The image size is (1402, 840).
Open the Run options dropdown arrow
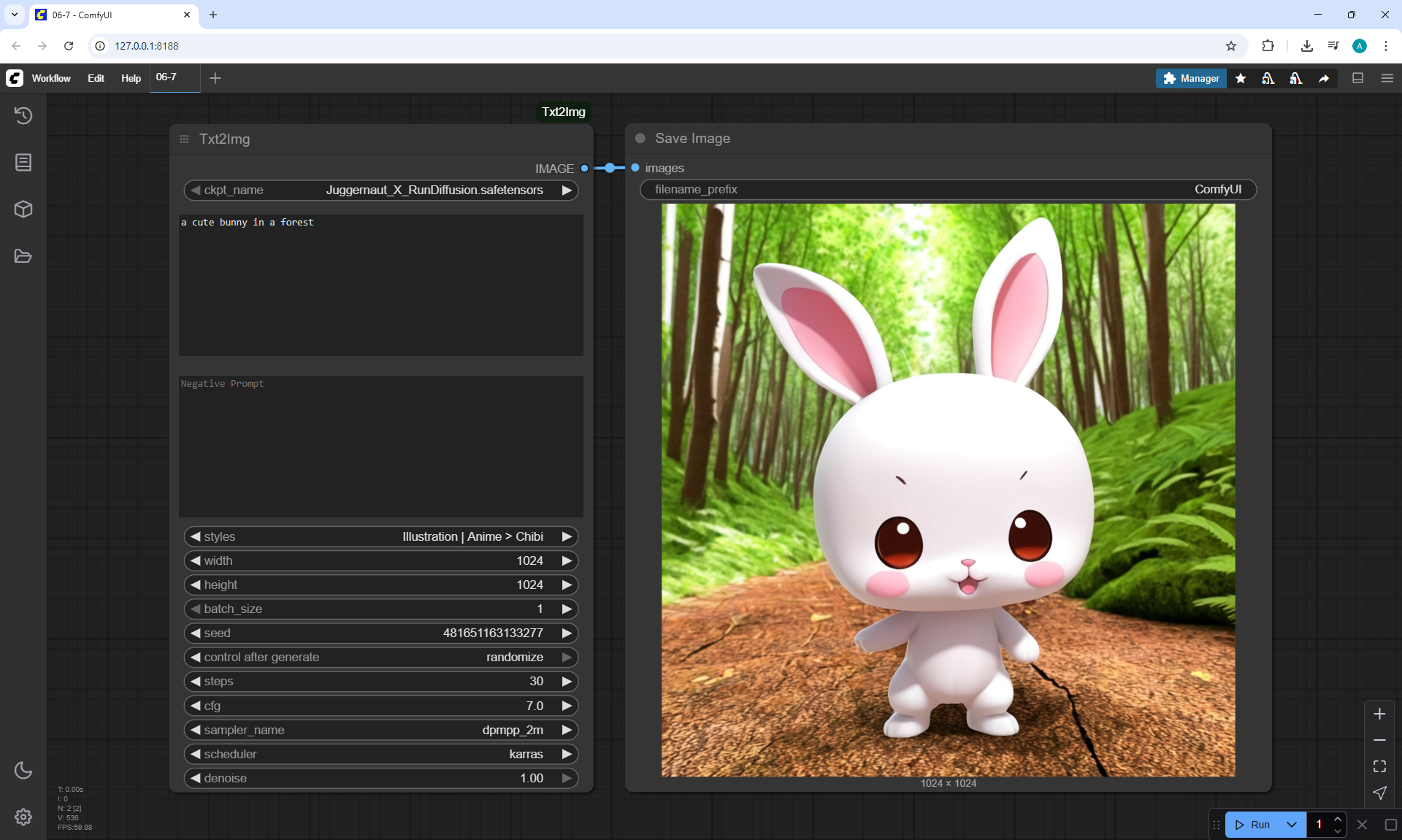[x=1291, y=825]
